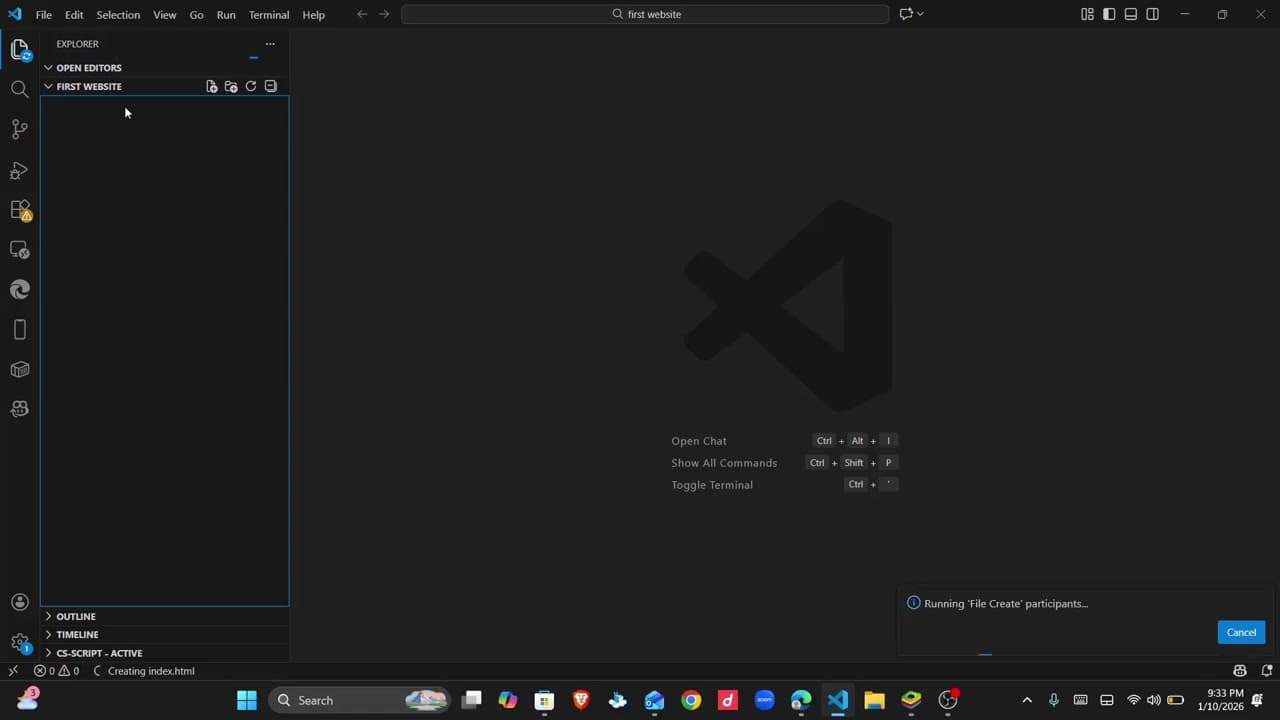
Task: Open the Edit menu
Action: click(74, 15)
